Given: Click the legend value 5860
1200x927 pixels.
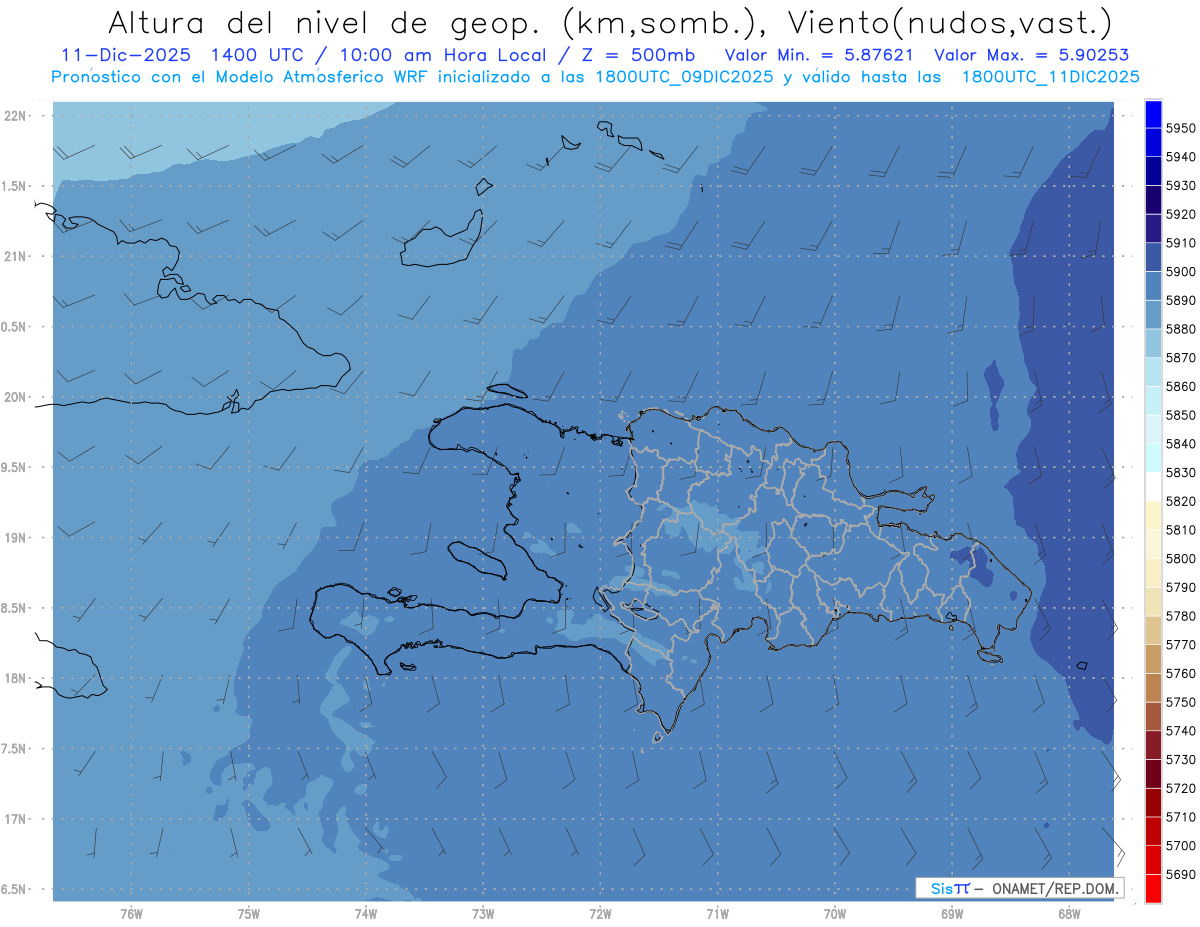Looking at the screenshot, I should click(x=1181, y=386).
